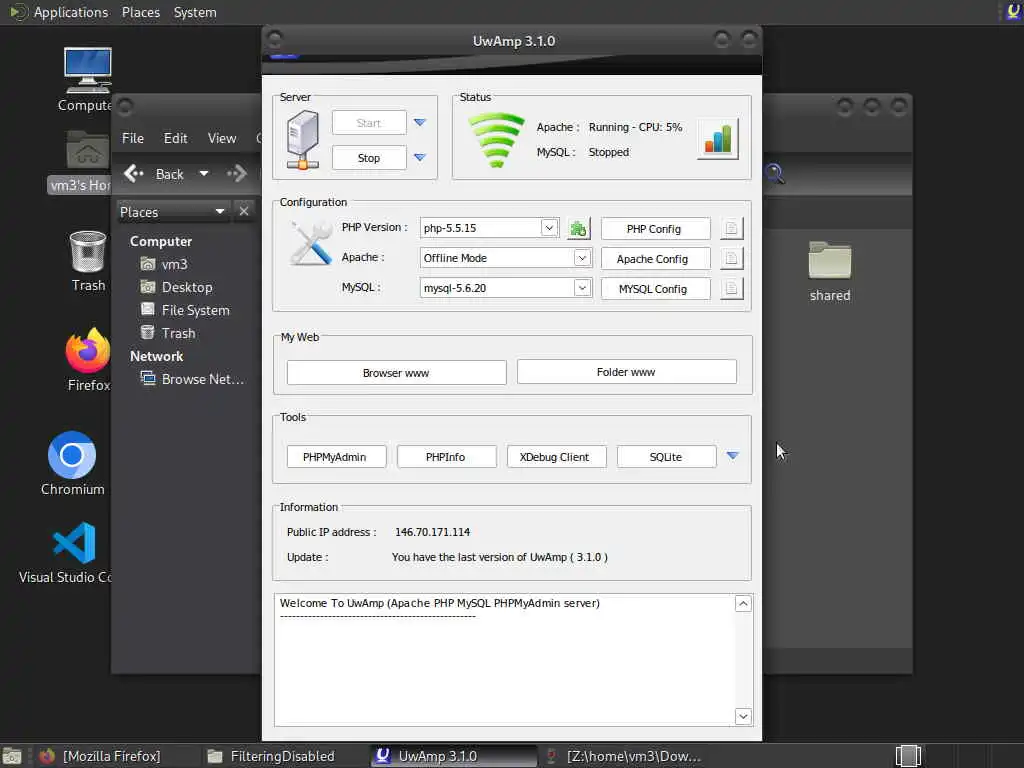Click the disabled Start server button
Screen dimensions: 1024x768
[x=369, y=123]
